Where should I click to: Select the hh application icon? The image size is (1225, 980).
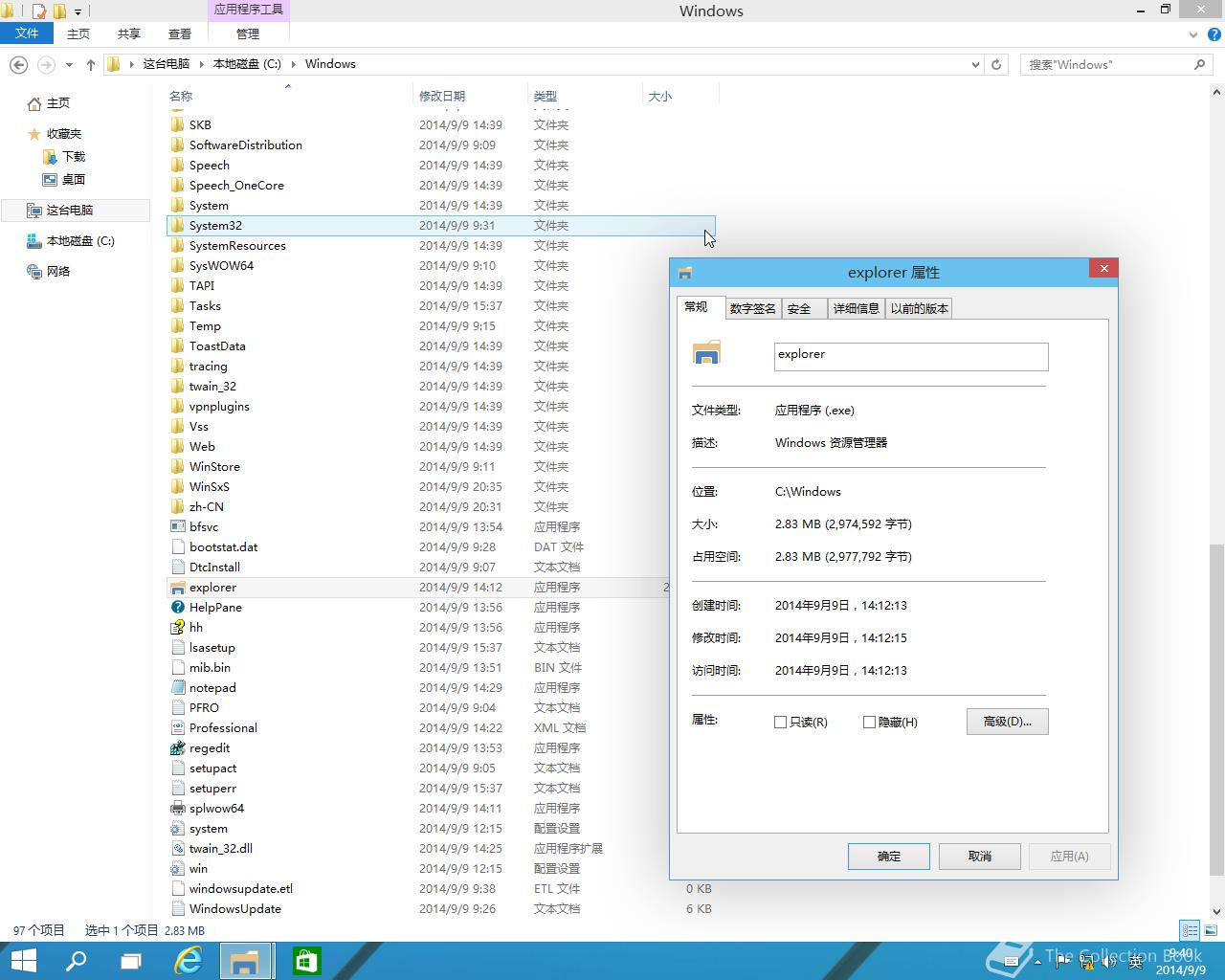point(178,627)
